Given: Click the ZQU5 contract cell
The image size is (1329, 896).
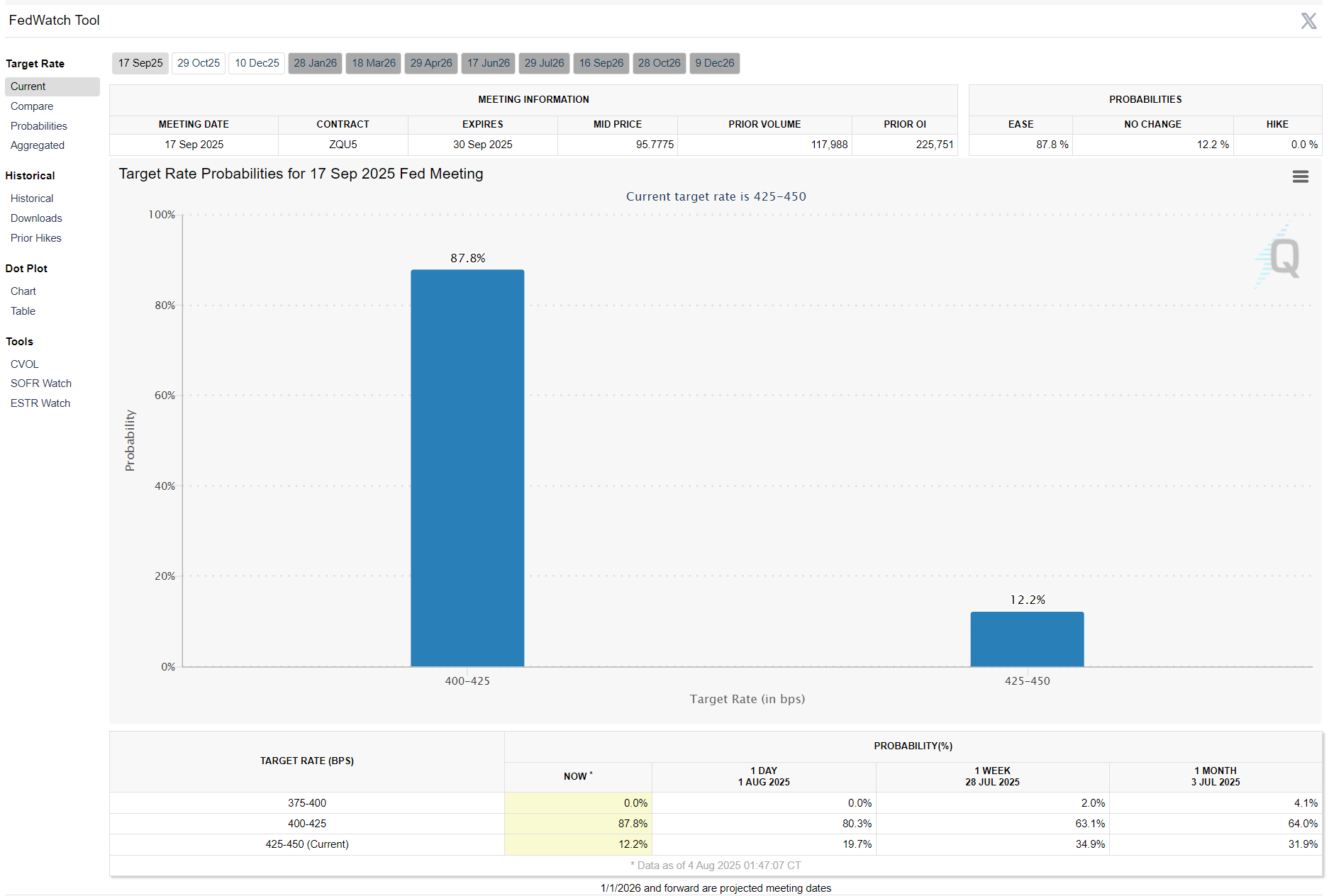Looking at the screenshot, I should click(343, 145).
